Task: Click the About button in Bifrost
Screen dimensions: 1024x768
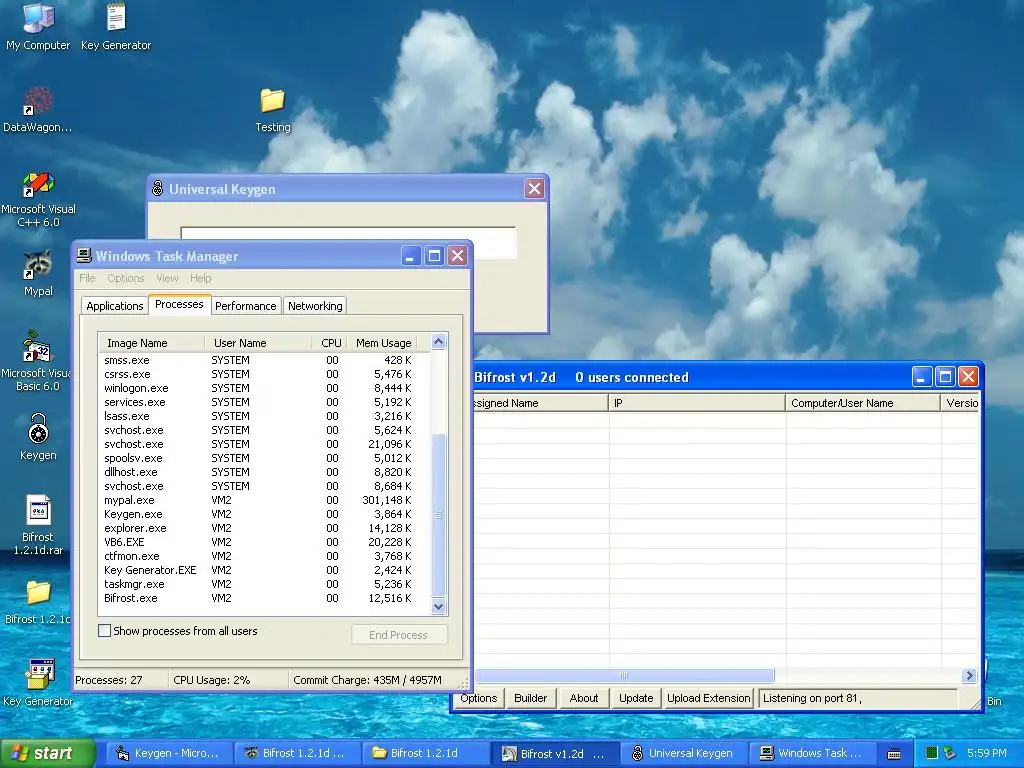Action: click(x=584, y=698)
